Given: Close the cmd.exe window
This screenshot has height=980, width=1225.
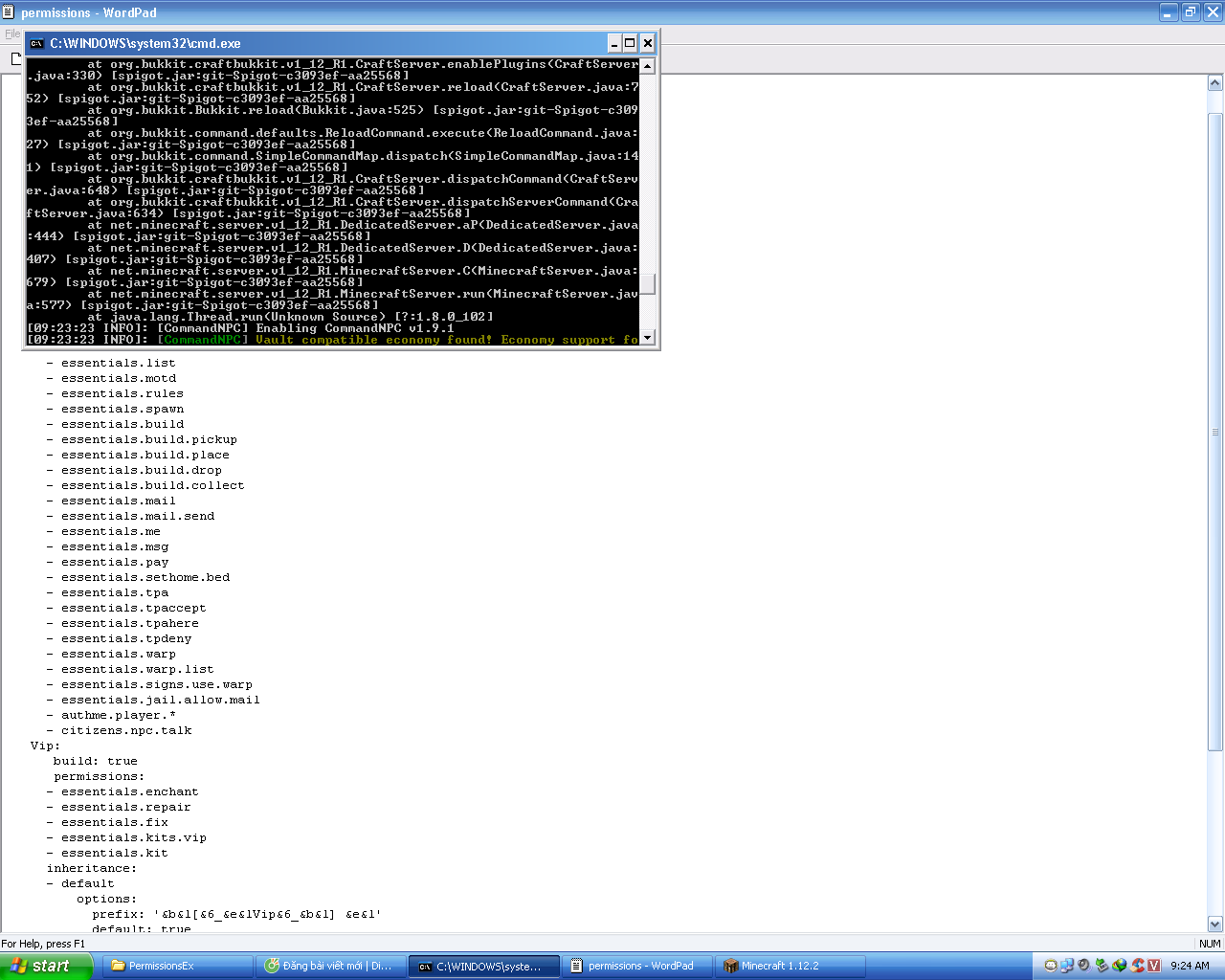Looking at the screenshot, I should 648,43.
